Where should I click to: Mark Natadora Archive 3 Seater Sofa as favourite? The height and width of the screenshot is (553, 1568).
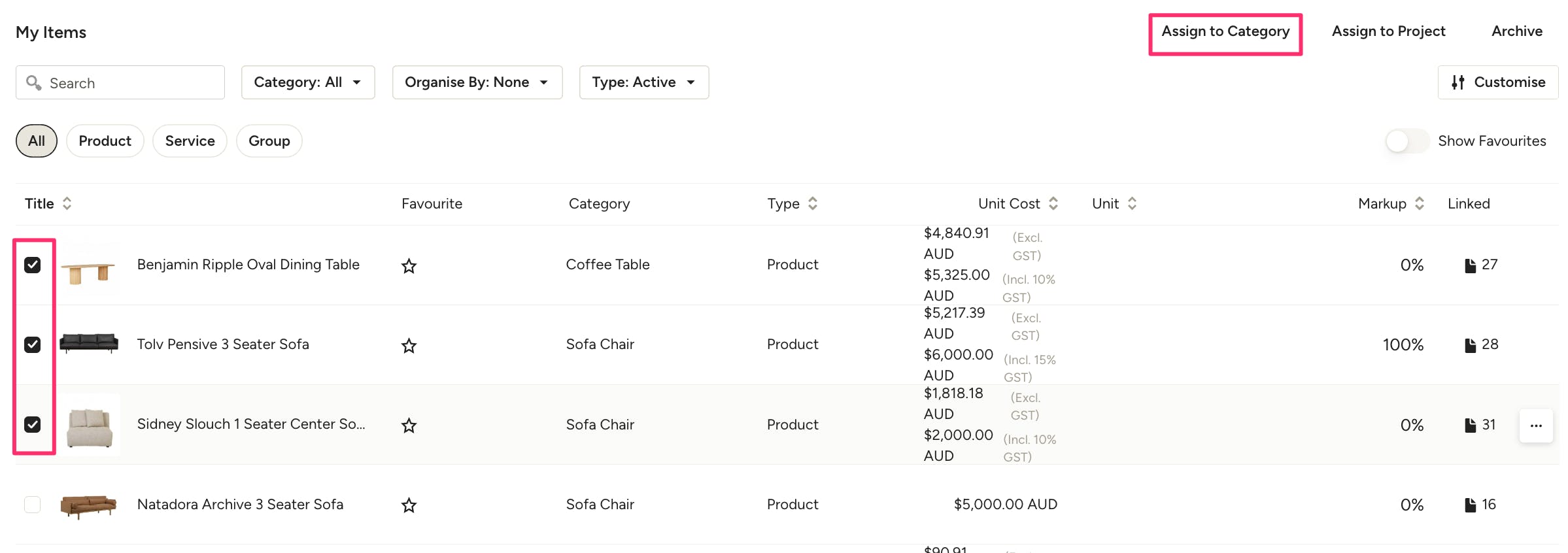tap(409, 505)
